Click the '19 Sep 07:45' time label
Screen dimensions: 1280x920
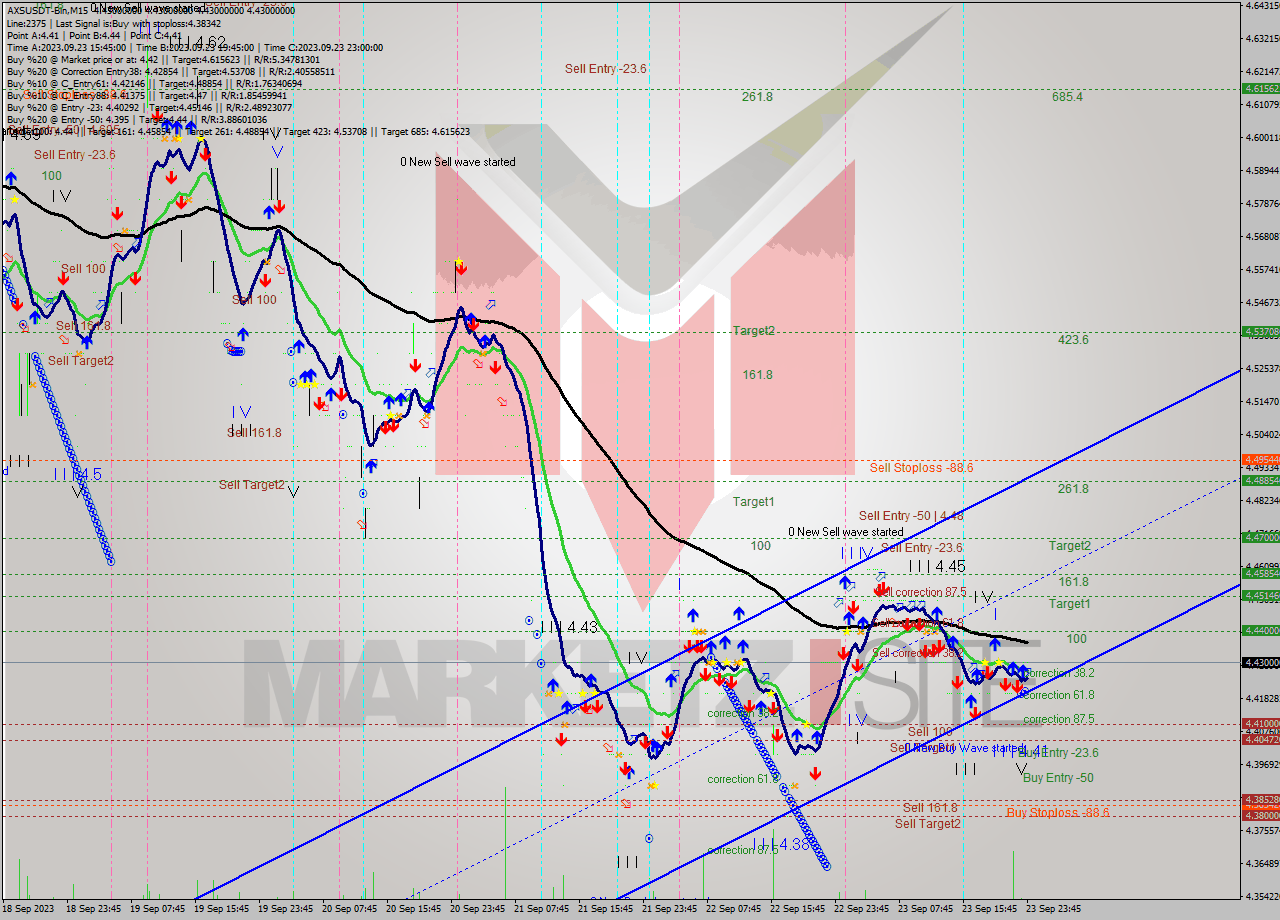point(158,909)
